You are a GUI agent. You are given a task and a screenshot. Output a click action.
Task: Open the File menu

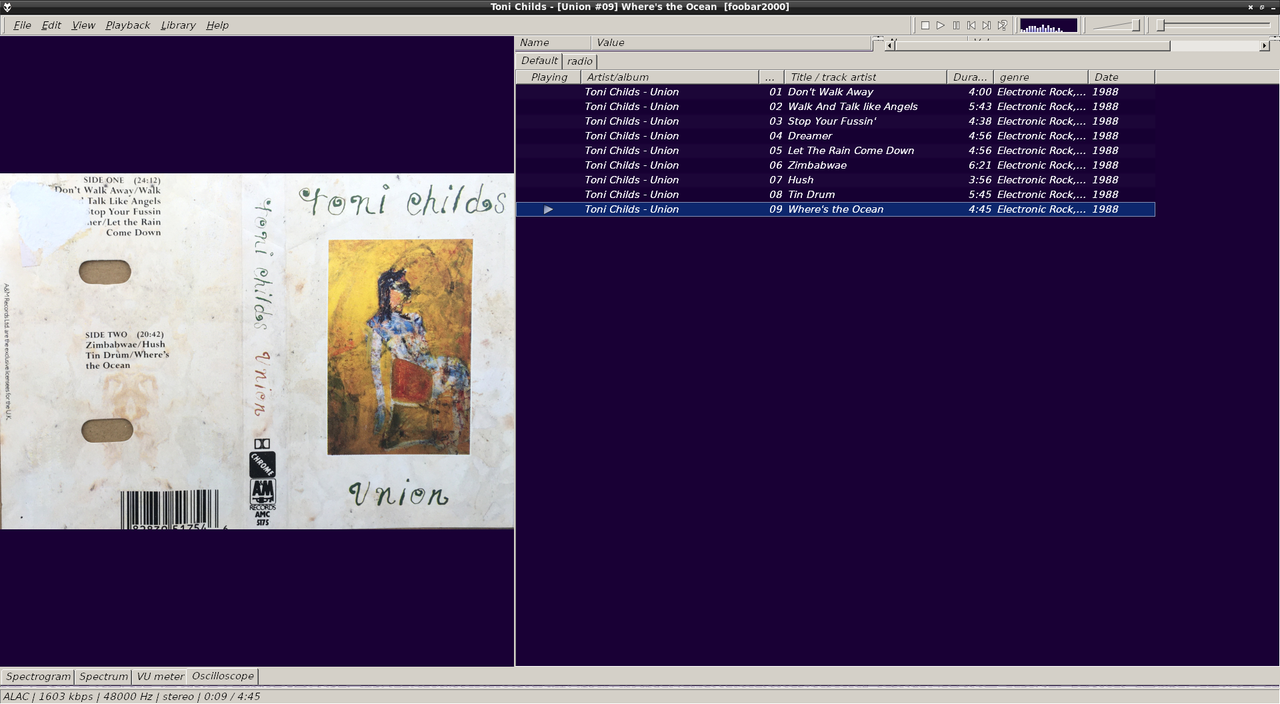(x=22, y=25)
